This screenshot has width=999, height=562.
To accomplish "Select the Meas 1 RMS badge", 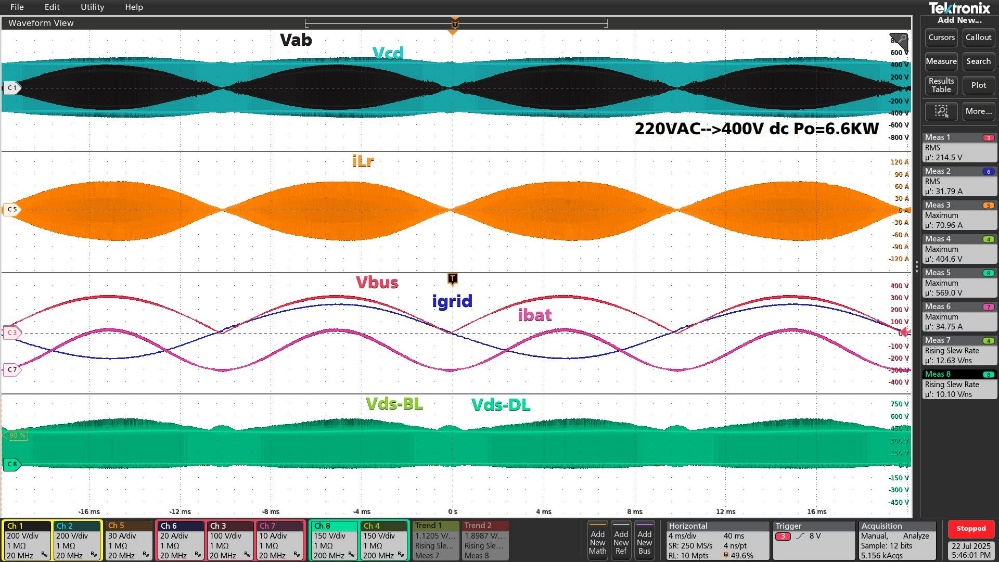I will point(958,147).
